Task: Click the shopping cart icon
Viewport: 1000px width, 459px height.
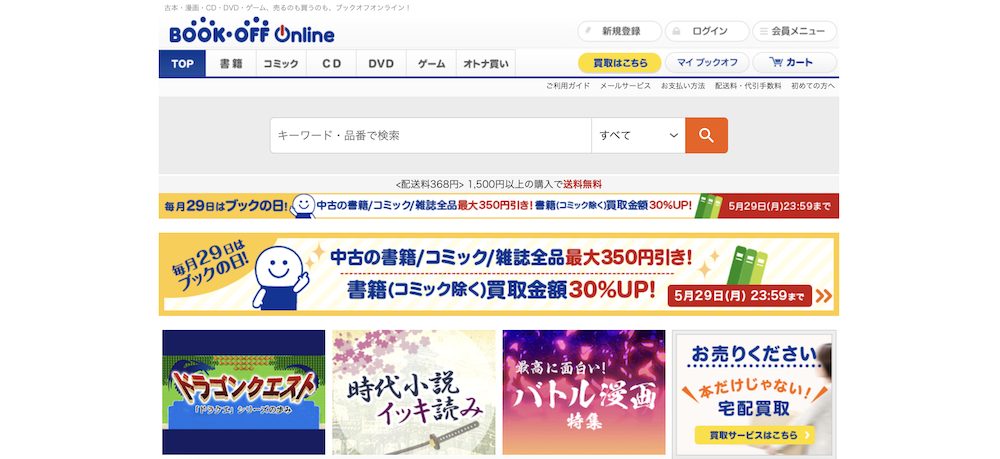Action: coord(776,62)
